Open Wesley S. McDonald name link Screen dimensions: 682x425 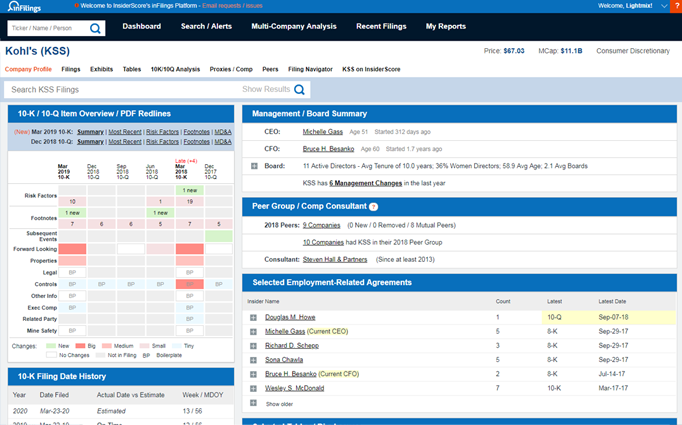(294, 388)
